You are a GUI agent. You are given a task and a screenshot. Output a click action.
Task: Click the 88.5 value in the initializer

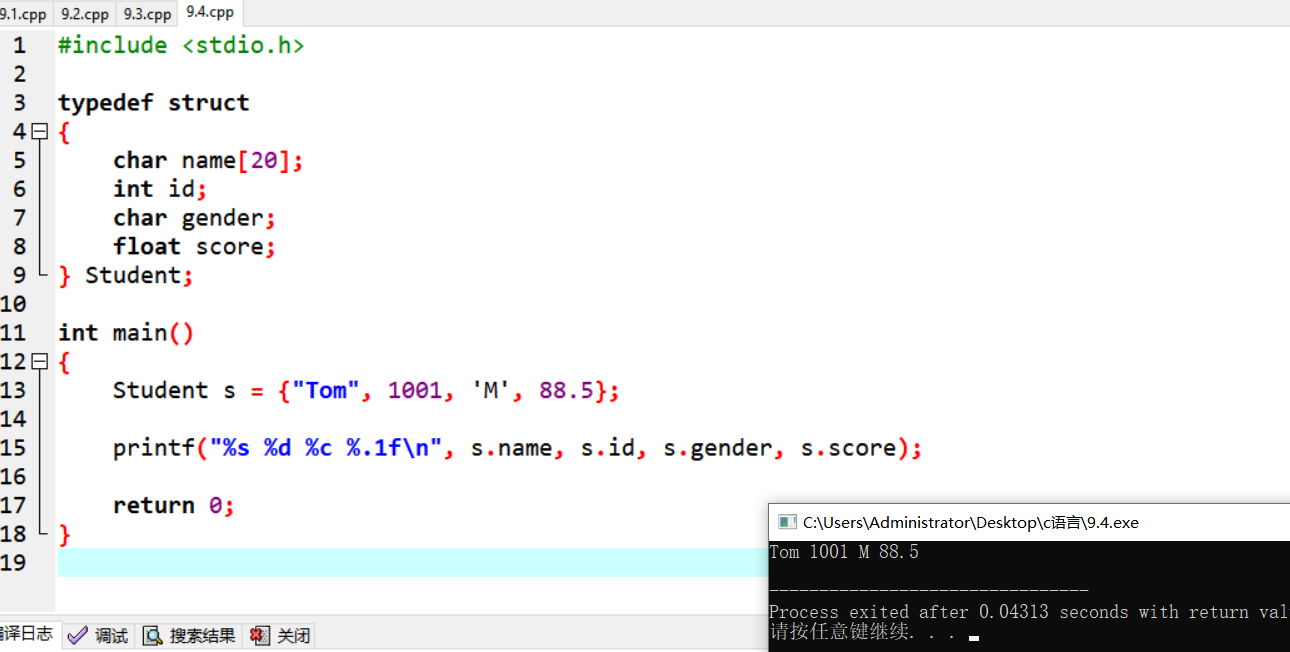566,390
